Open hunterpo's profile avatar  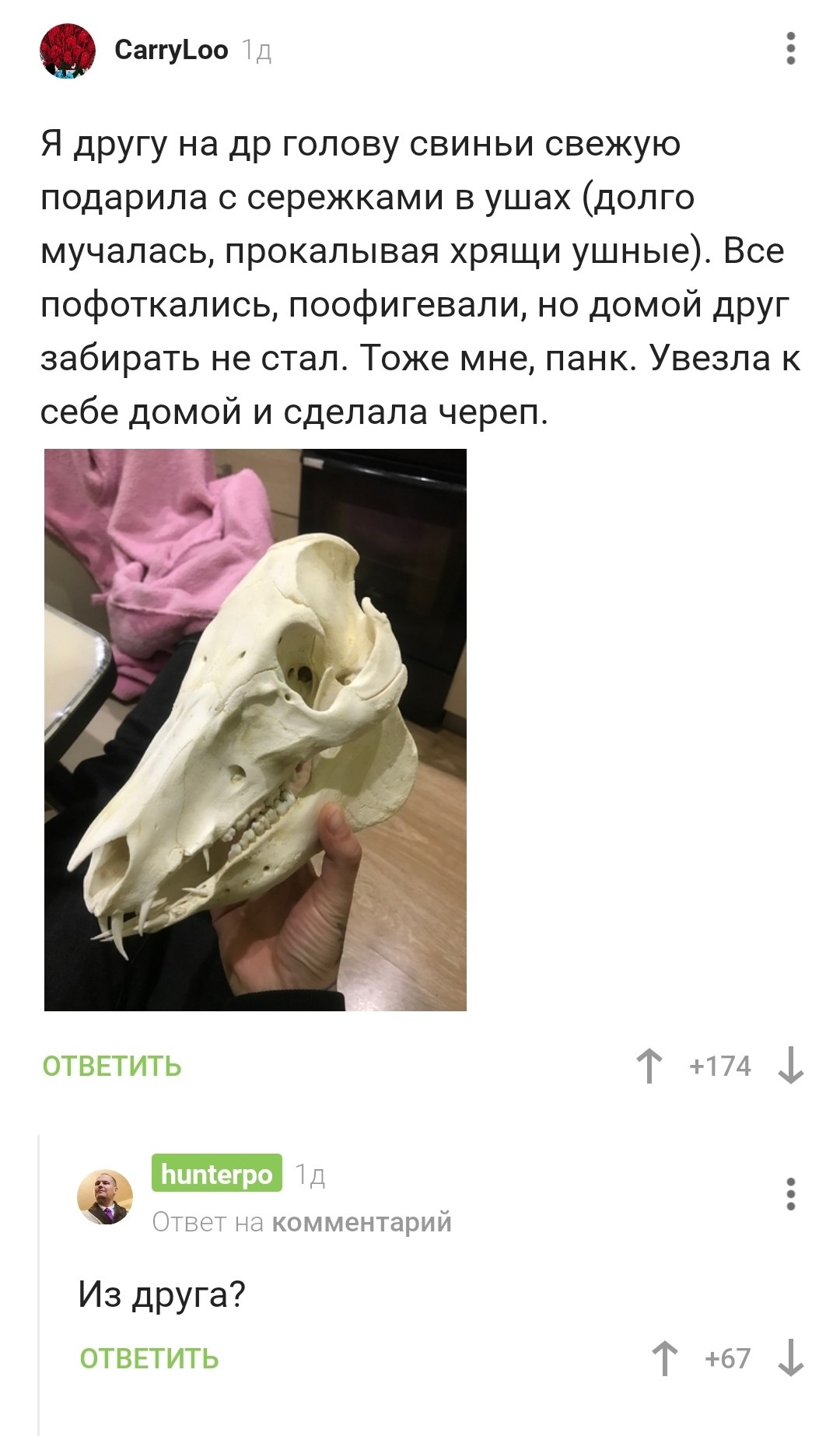tap(105, 1196)
